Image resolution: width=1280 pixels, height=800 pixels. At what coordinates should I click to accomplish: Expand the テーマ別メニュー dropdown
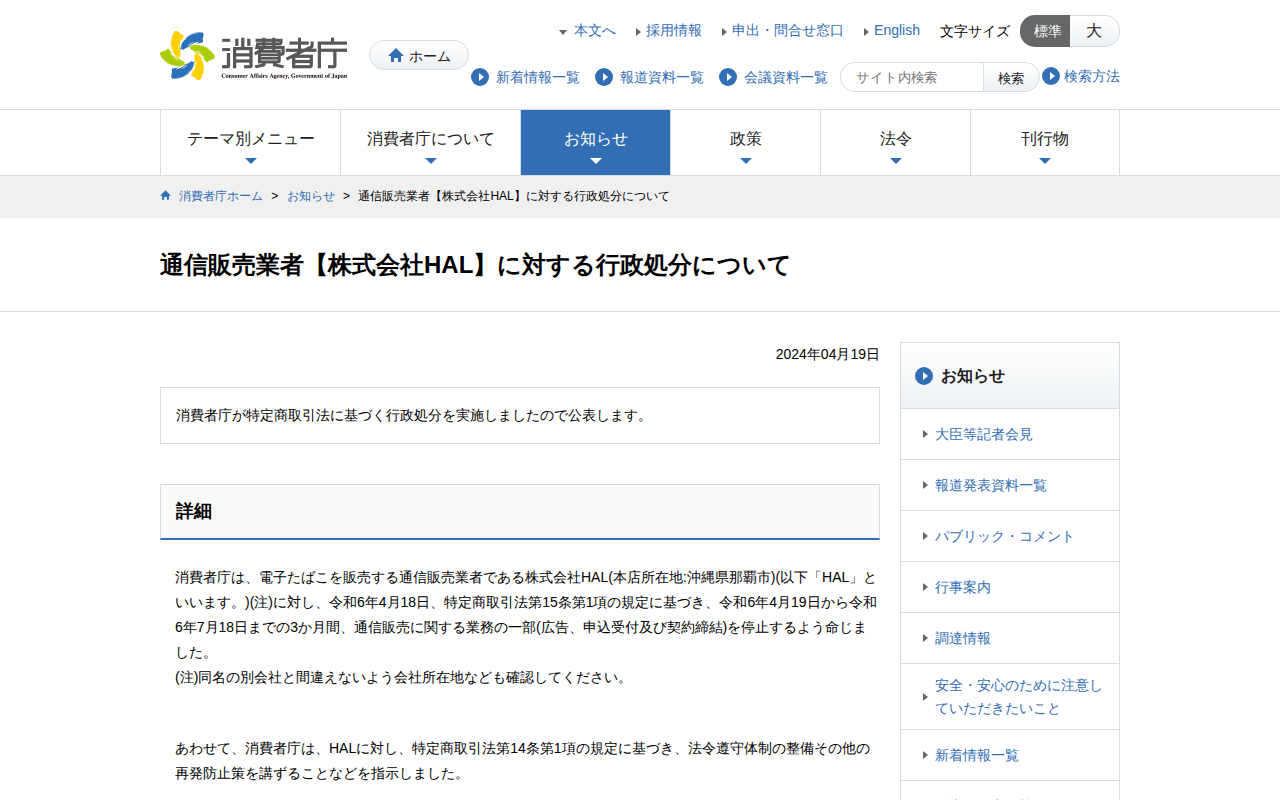pyautogui.click(x=250, y=142)
